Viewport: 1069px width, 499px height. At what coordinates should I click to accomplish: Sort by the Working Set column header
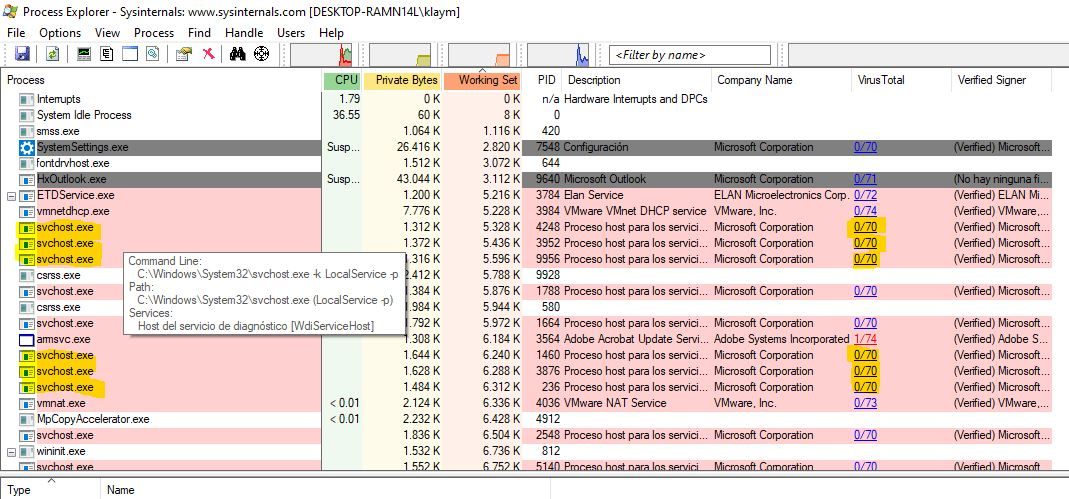[x=483, y=80]
